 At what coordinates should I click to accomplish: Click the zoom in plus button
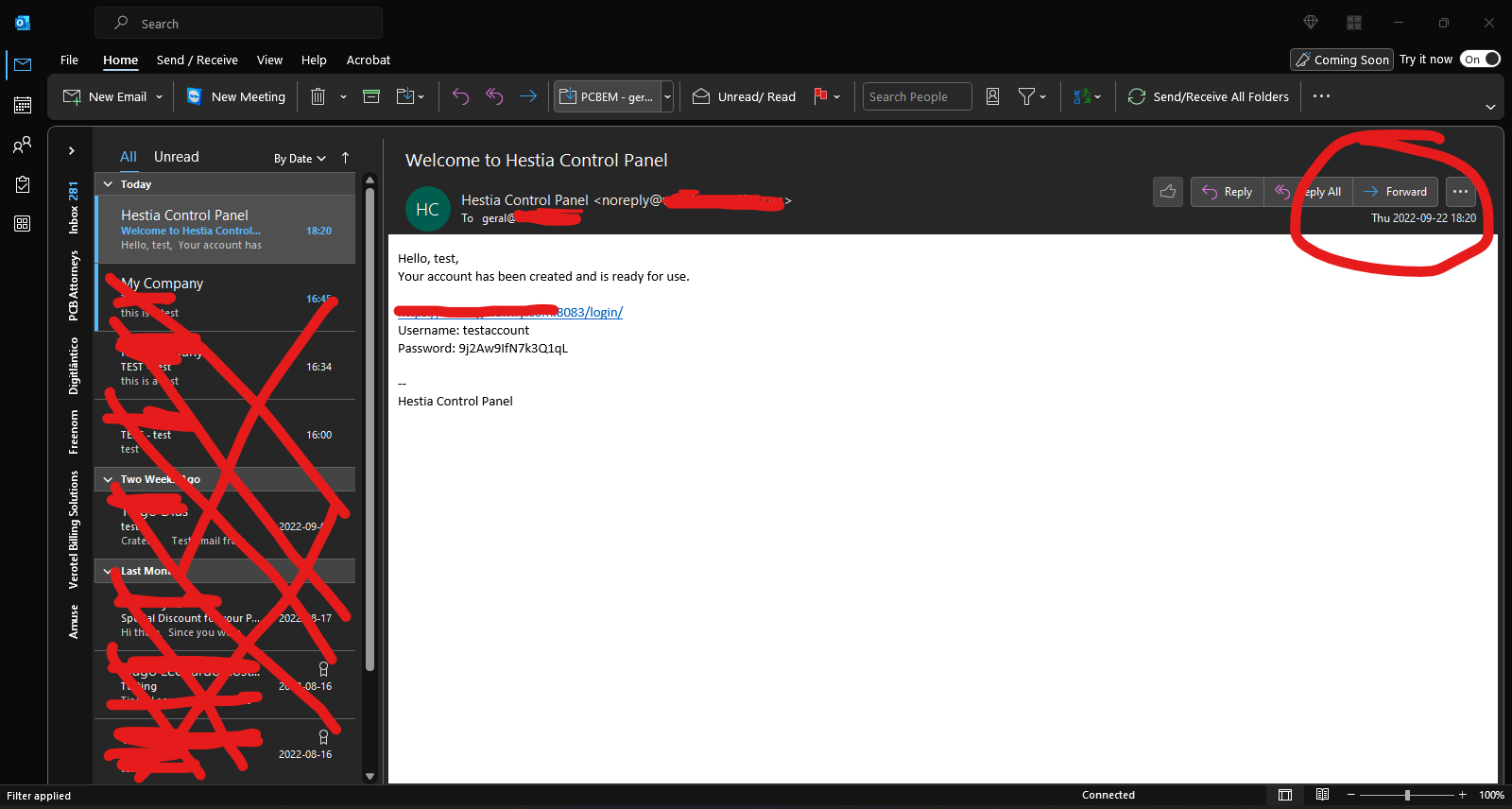coord(1463,795)
